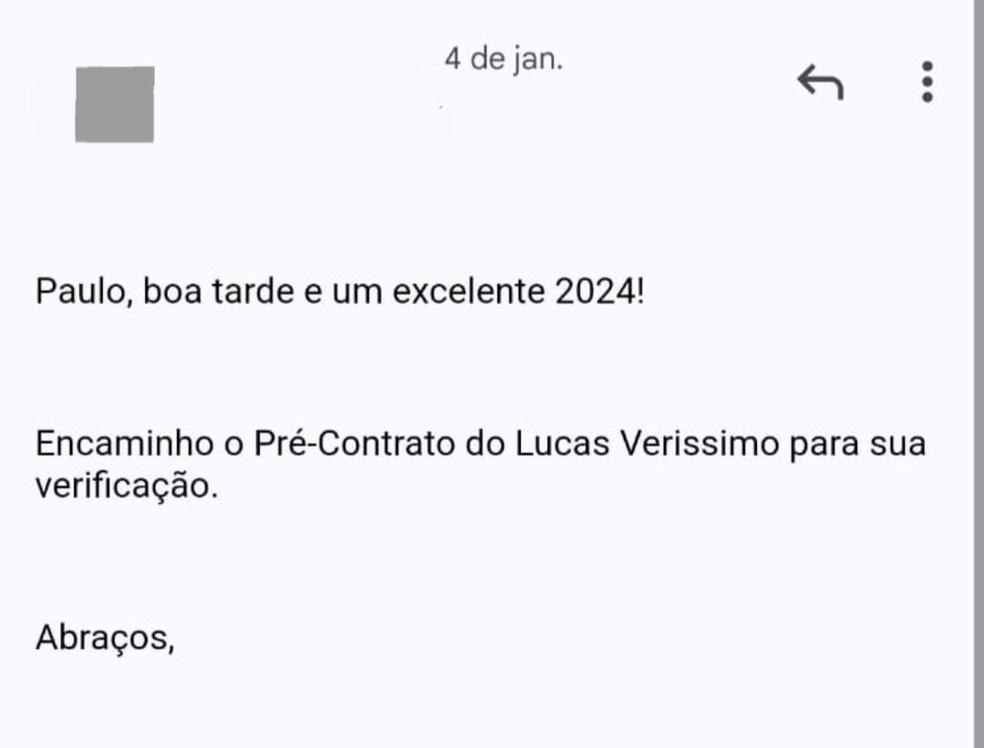Click 'para sua' in the body text
The image size is (984, 748).
pyautogui.click(x=853, y=443)
